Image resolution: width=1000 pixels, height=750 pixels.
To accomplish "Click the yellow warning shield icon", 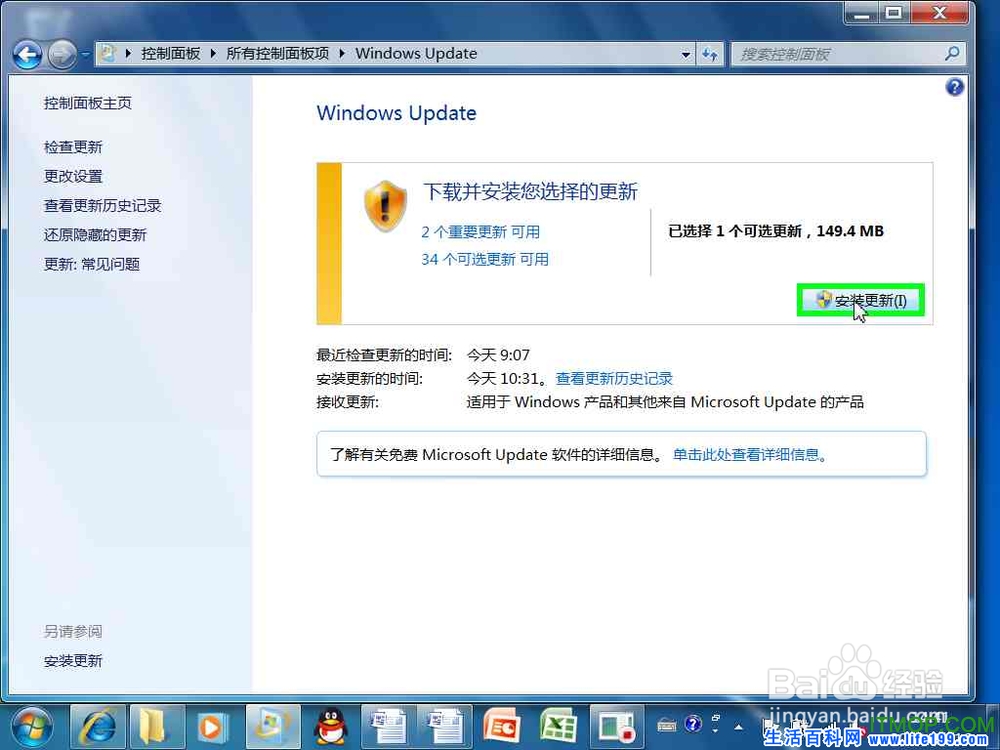I will 385,206.
